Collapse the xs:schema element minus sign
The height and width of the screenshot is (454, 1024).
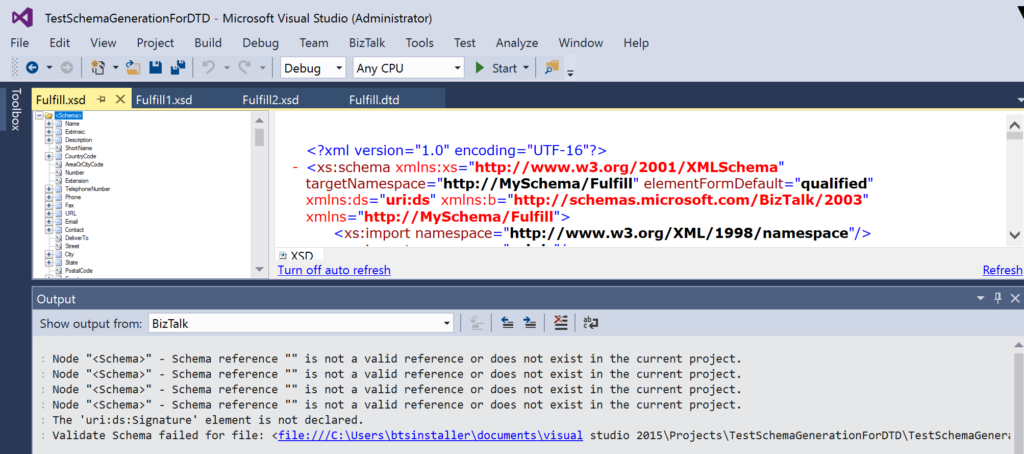296,167
